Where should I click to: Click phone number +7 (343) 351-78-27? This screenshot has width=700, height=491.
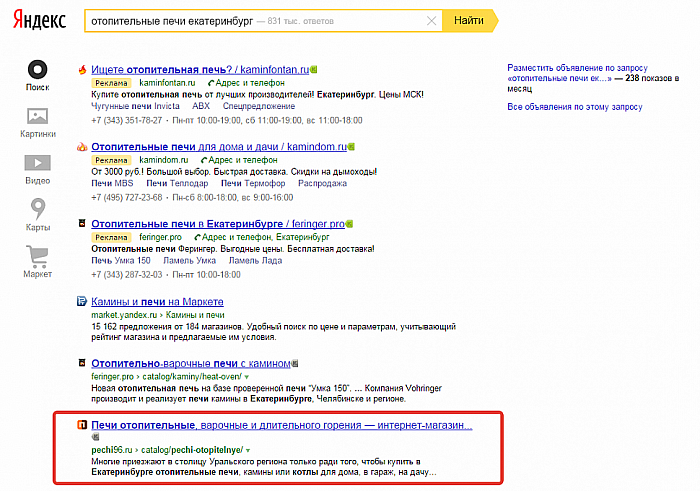pyautogui.click(x=126, y=121)
